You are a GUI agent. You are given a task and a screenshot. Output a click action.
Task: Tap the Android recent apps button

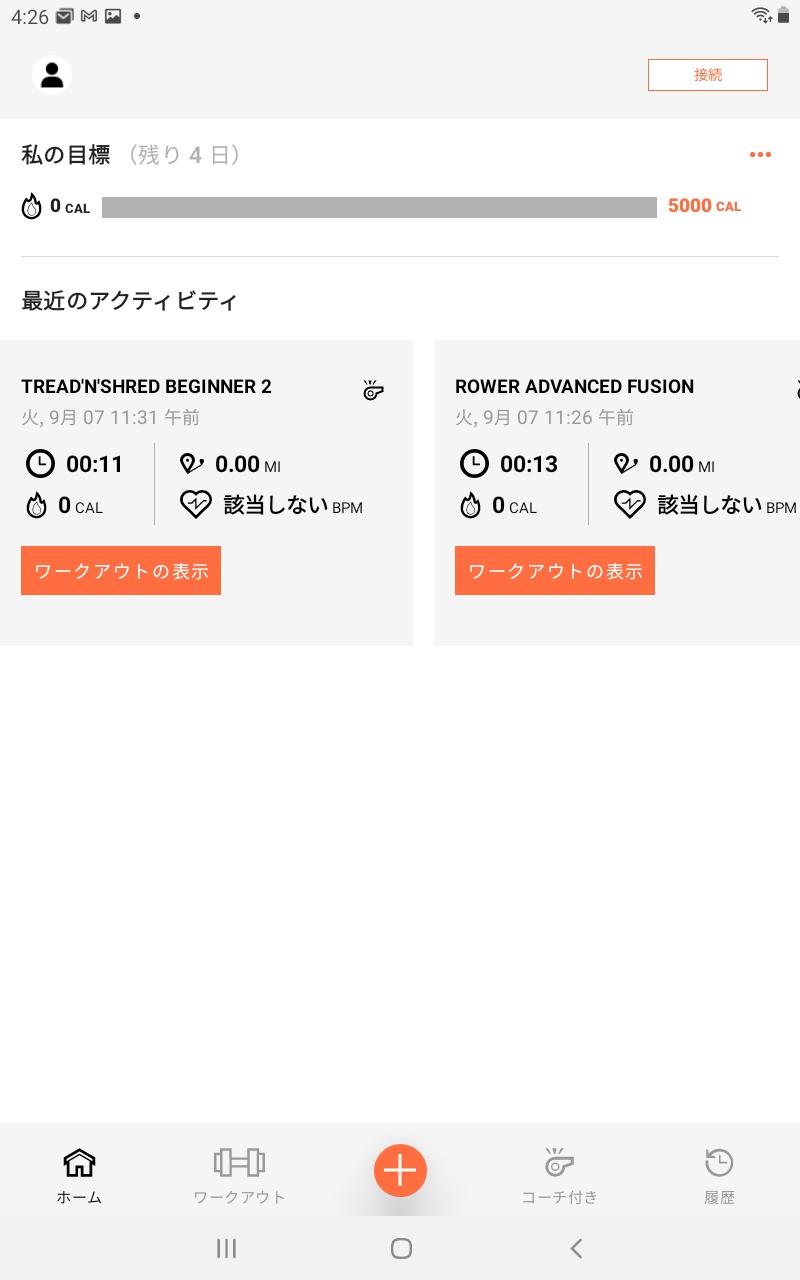click(227, 1248)
